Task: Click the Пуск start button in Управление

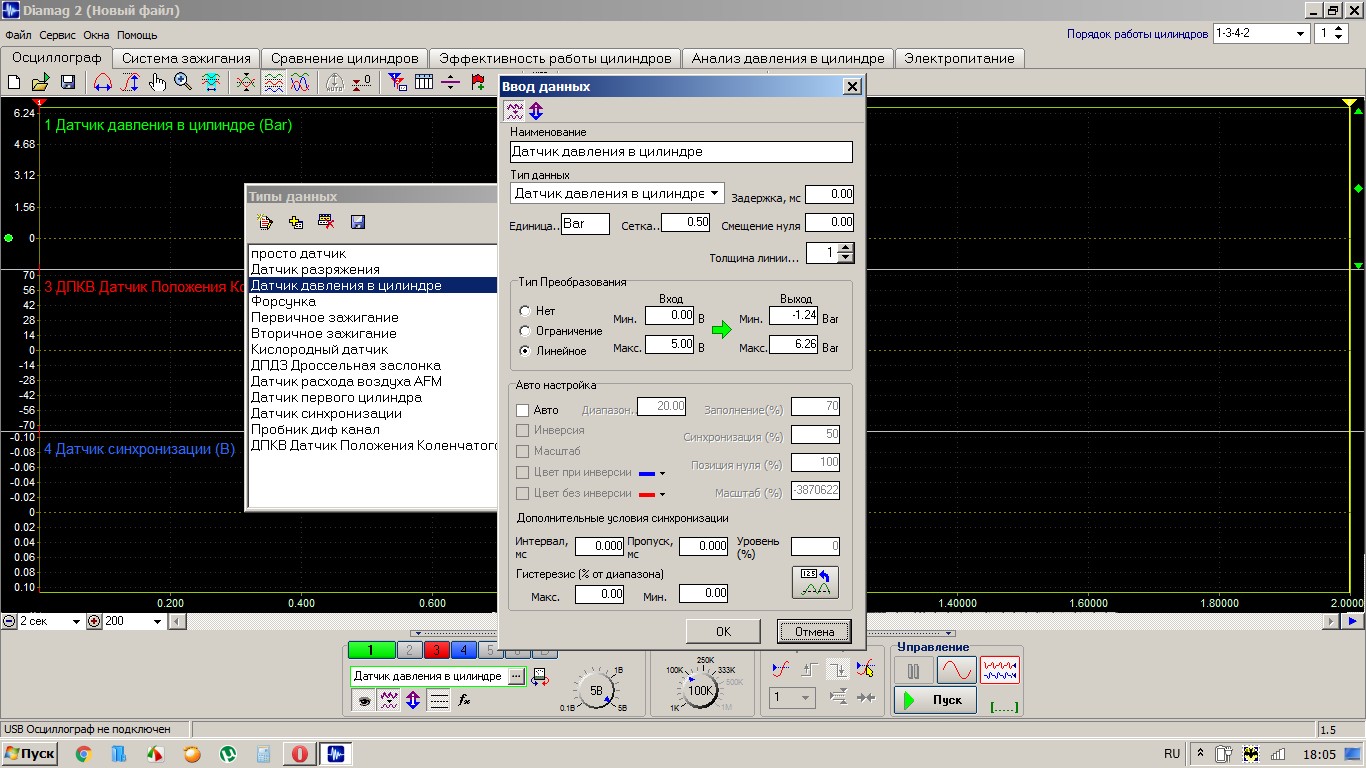Action: pyautogui.click(x=935, y=700)
